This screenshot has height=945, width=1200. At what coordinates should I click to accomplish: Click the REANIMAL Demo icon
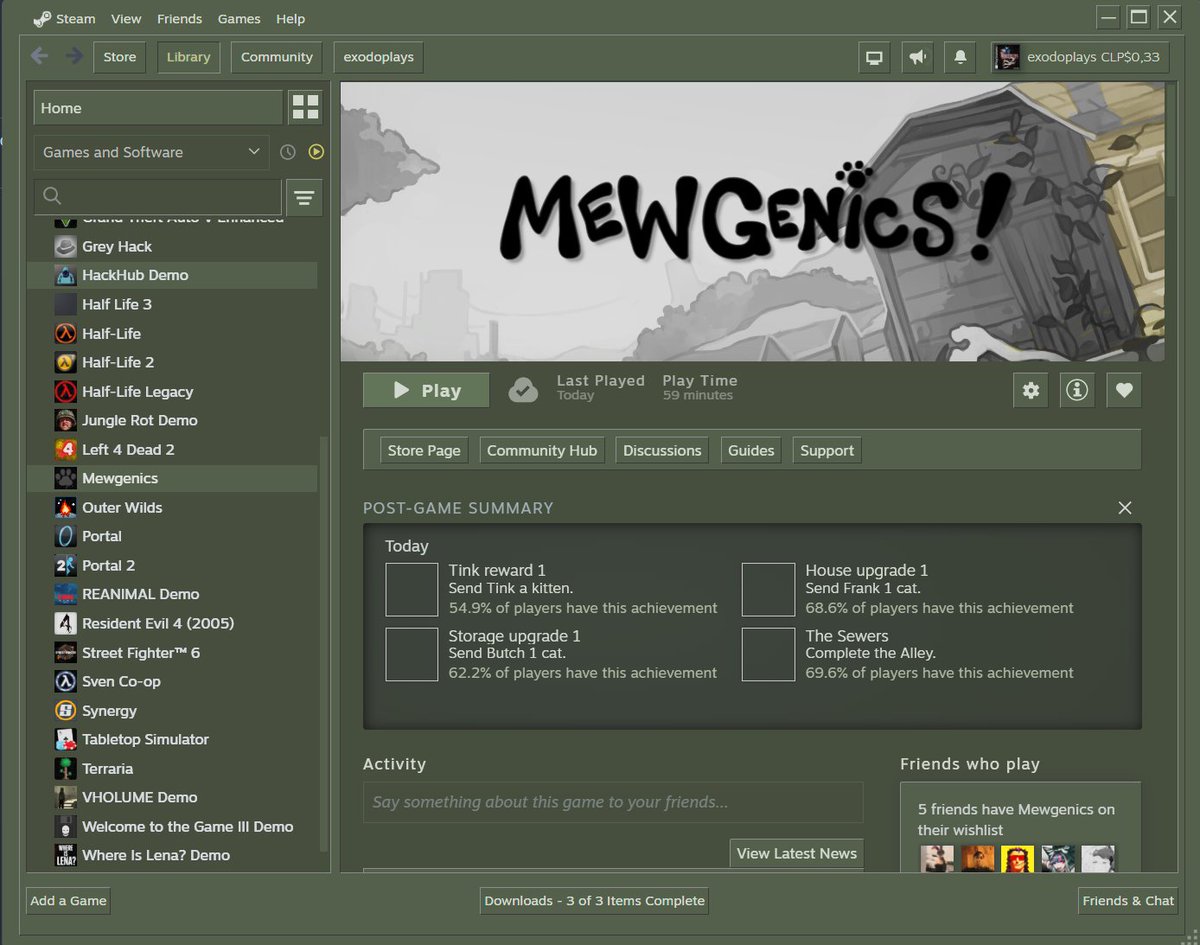point(65,594)
